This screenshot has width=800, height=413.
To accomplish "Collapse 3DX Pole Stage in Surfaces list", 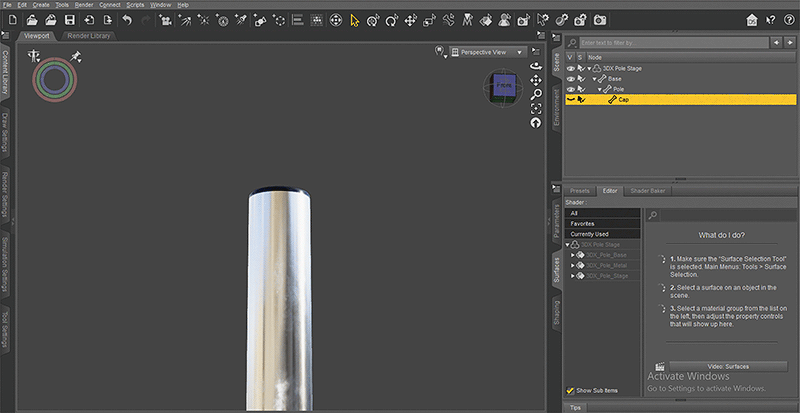I will (567, 245).
